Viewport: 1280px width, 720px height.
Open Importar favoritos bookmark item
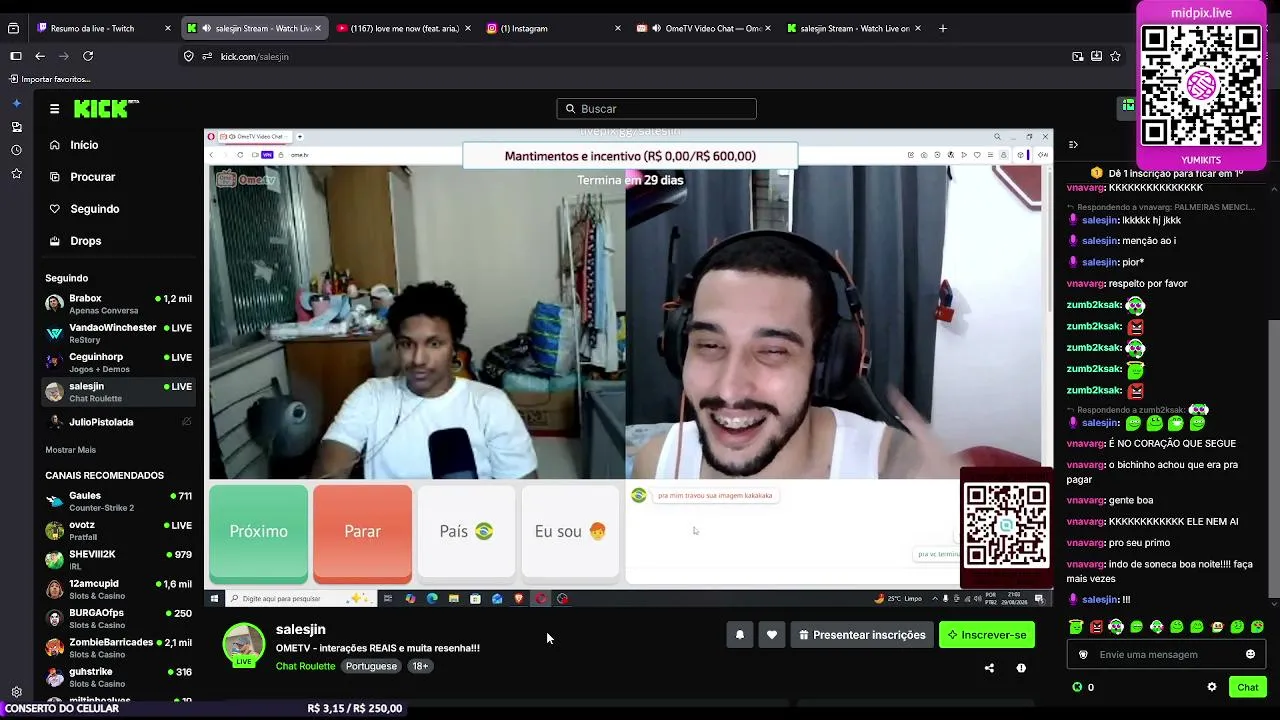[49, 79]
